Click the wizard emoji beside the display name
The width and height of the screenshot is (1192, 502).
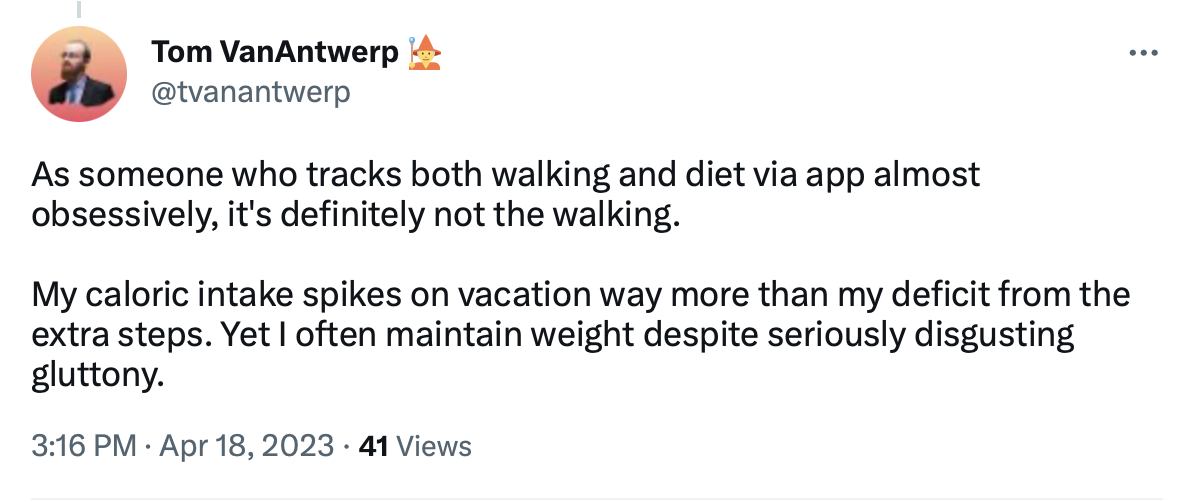(x=425, y=52)
